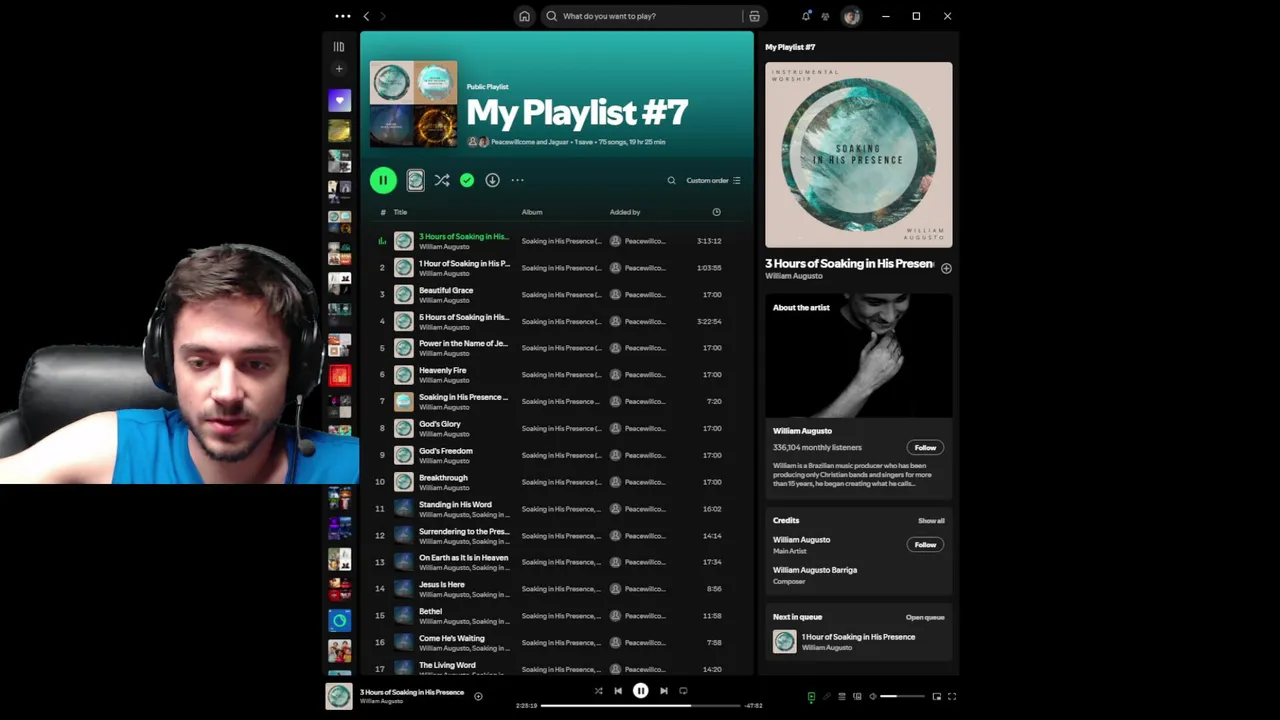
Task: Pause using the big green playlist button
Action: point(383,180)
